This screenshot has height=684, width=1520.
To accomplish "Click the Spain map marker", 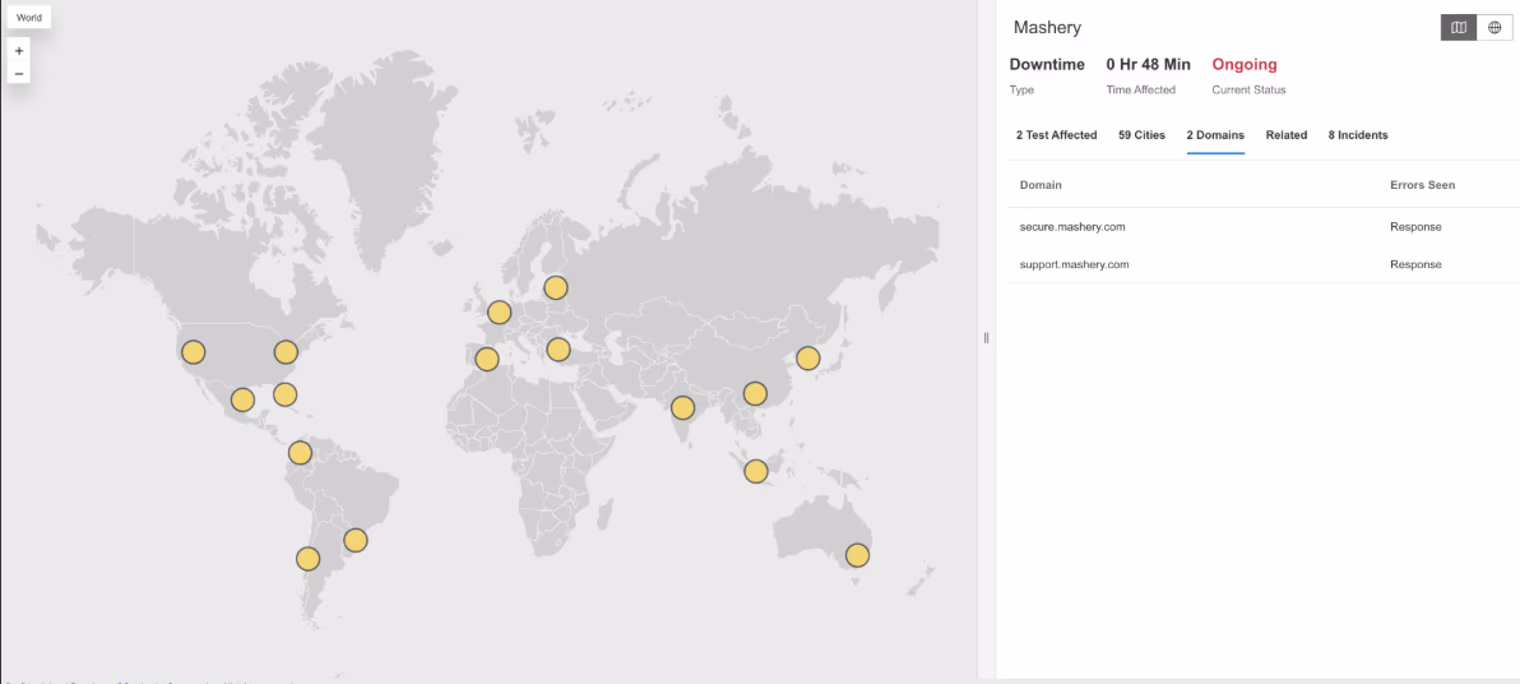I will click(x=487, y=359).
